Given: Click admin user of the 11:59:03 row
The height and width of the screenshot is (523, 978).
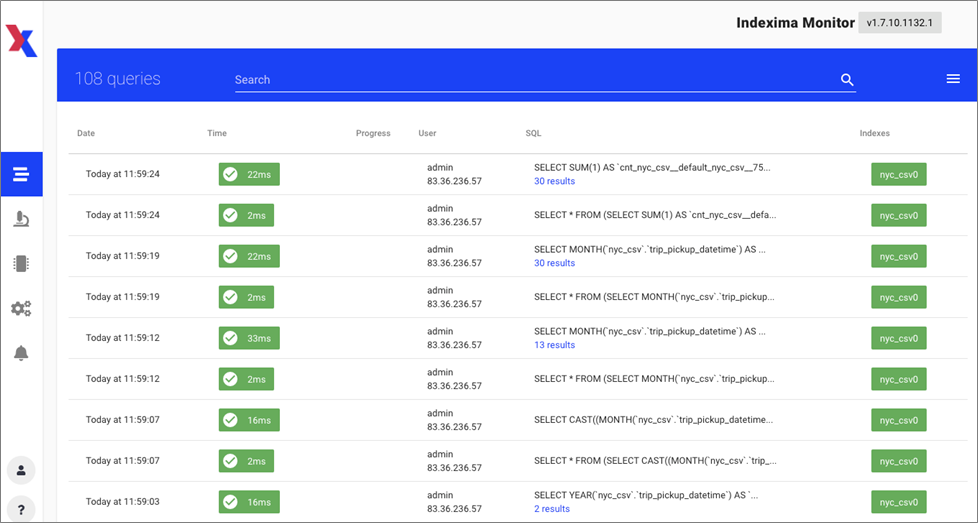Looking at the screenshot, I should (x=440, y=495).
